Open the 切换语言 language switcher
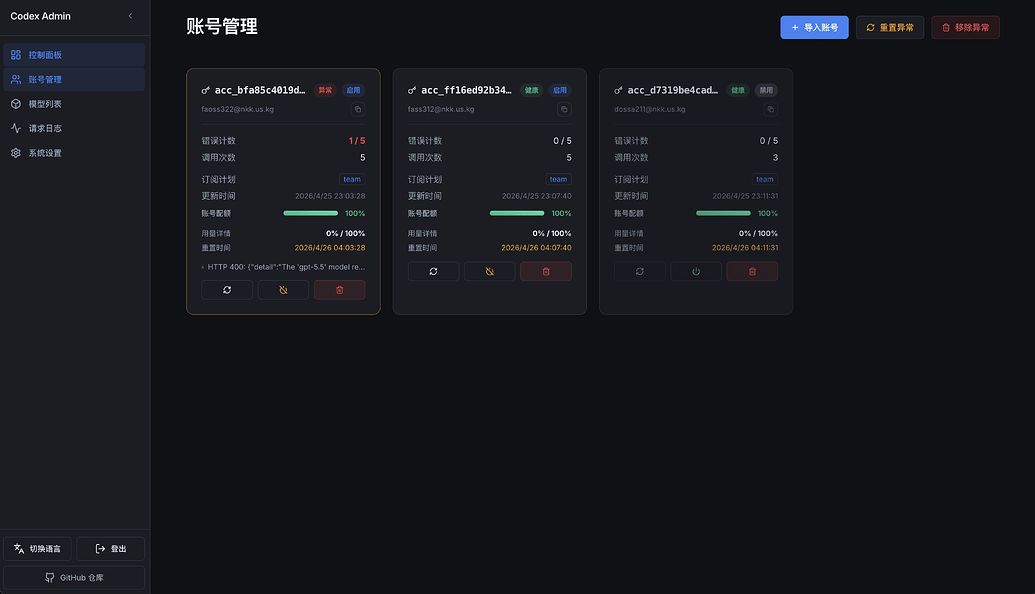The image size is (1035, 594). pos(38,549)
